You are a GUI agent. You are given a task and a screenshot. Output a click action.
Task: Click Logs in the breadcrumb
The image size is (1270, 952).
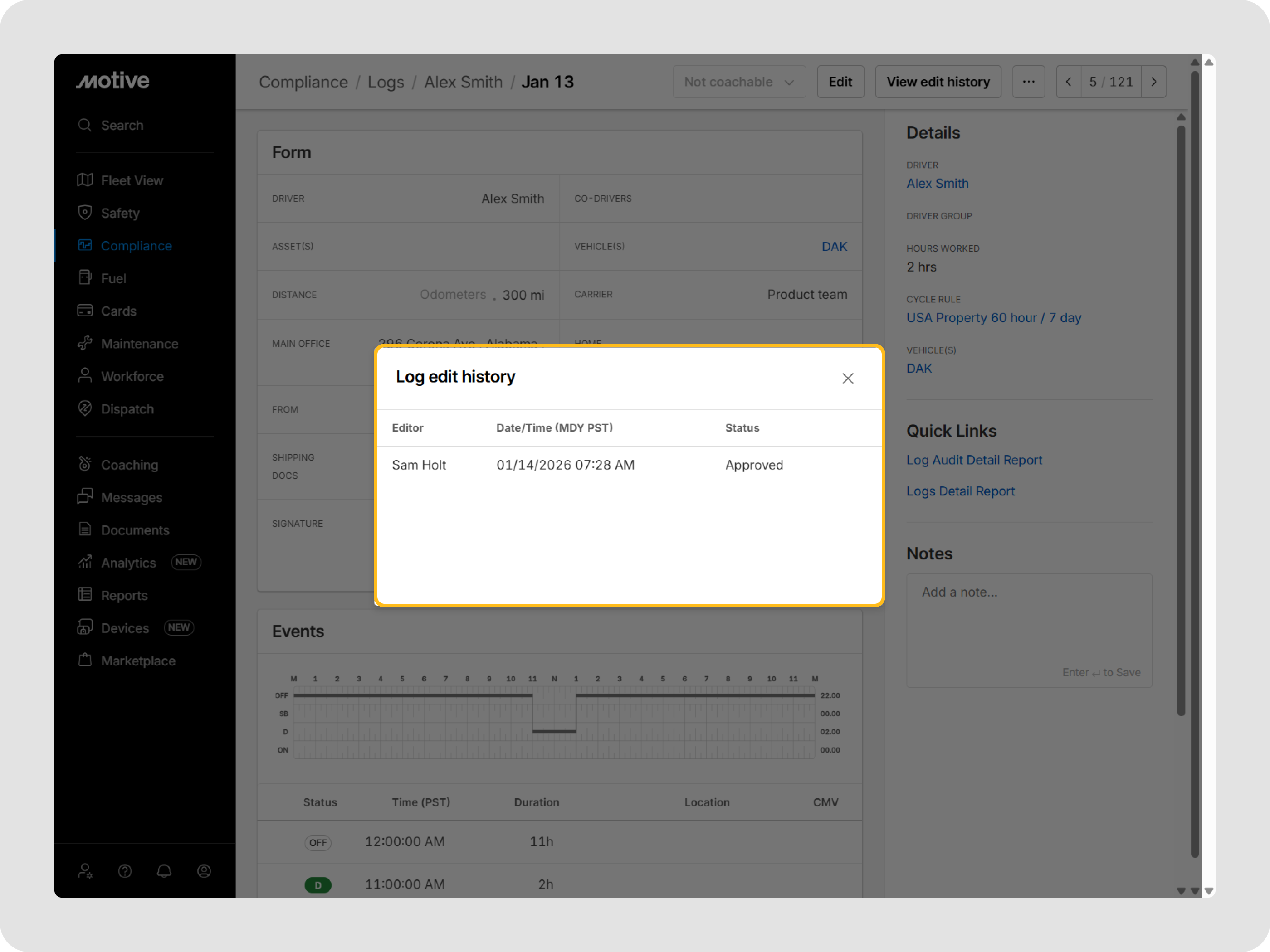click(386, 82)
